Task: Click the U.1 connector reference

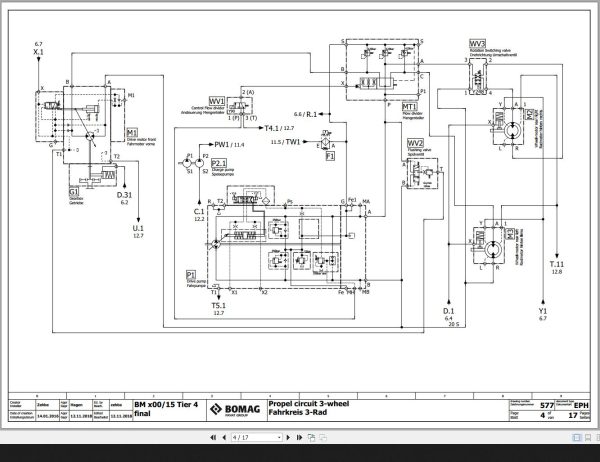Action: pyautogui.click(x=138, y=228)
